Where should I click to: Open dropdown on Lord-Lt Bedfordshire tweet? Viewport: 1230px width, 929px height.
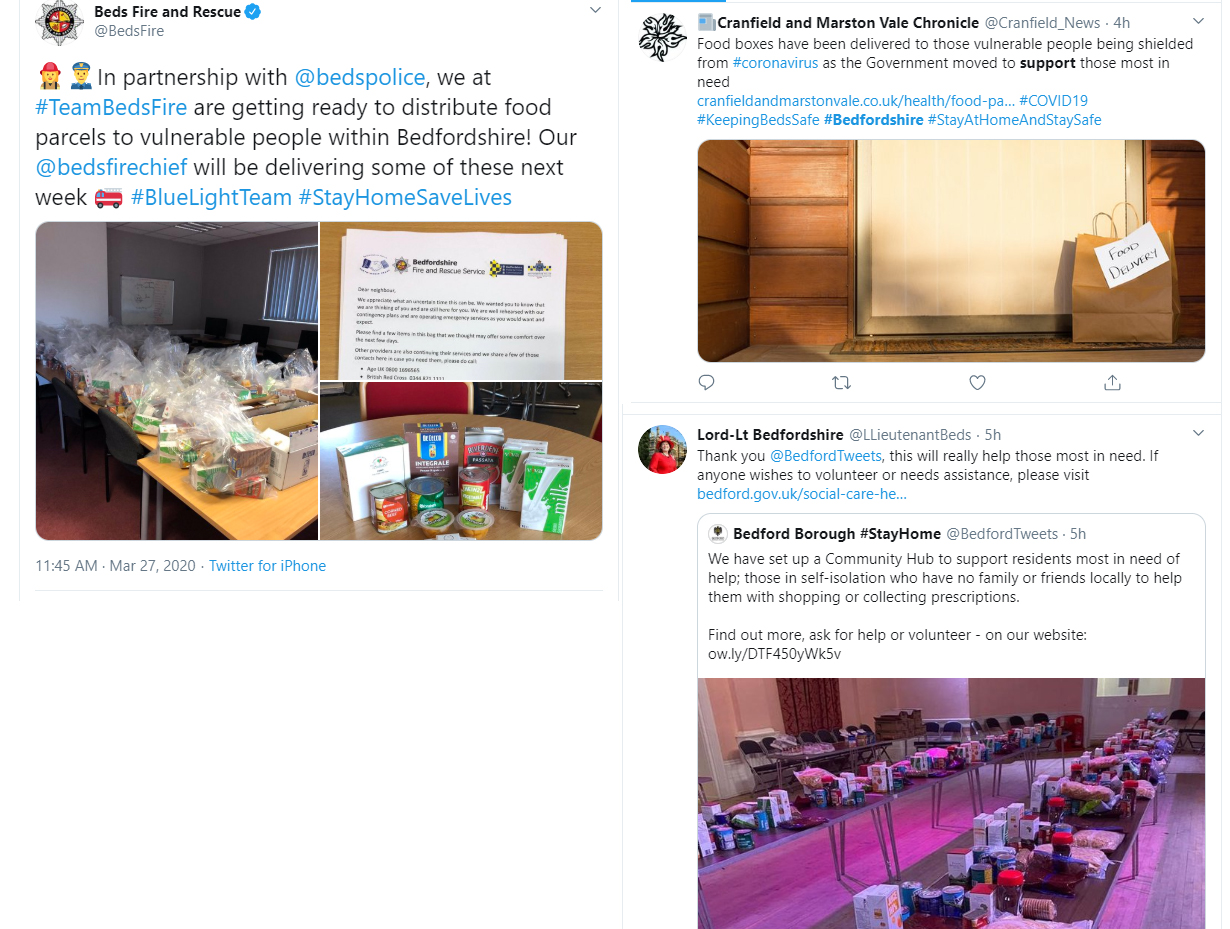(1199, 433)
